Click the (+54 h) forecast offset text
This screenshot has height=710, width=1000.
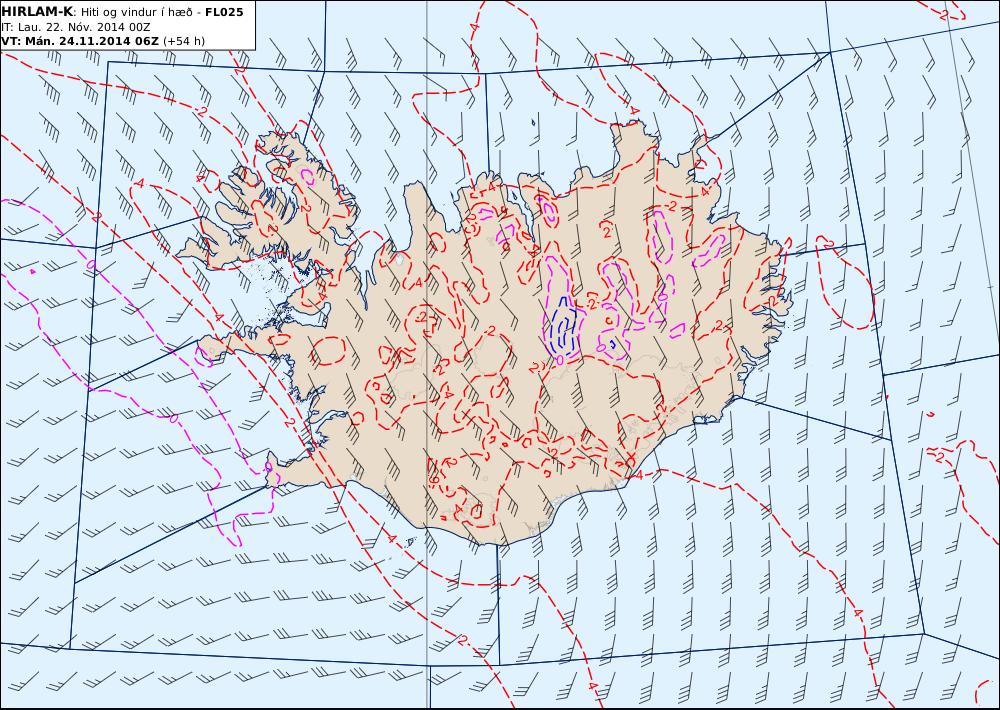coord(184,41)
